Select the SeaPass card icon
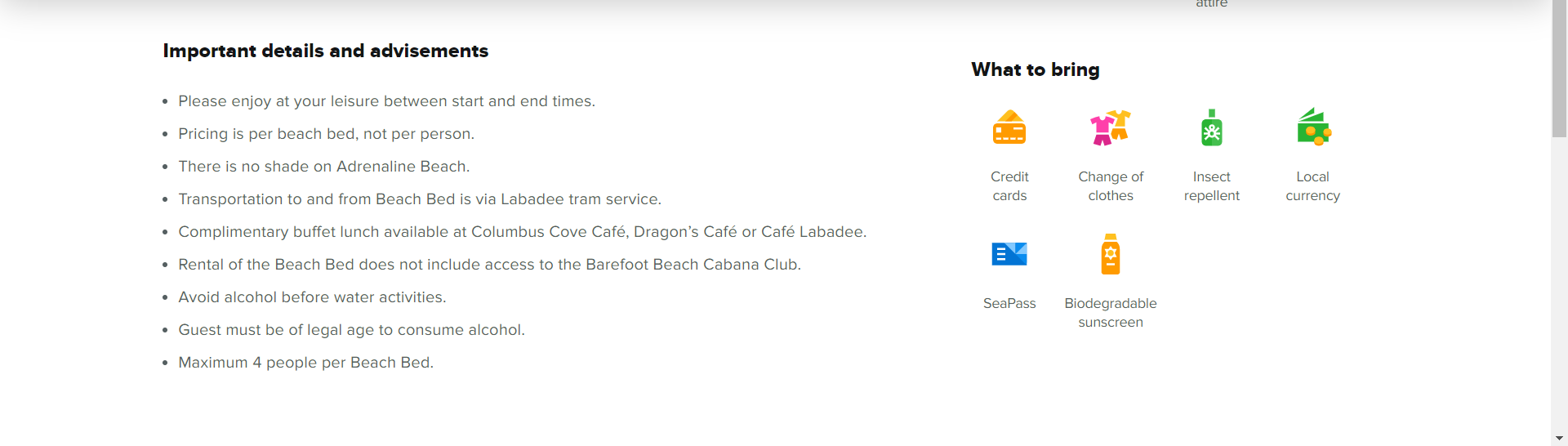1568x446 pixels. (x=1009, y=254)
